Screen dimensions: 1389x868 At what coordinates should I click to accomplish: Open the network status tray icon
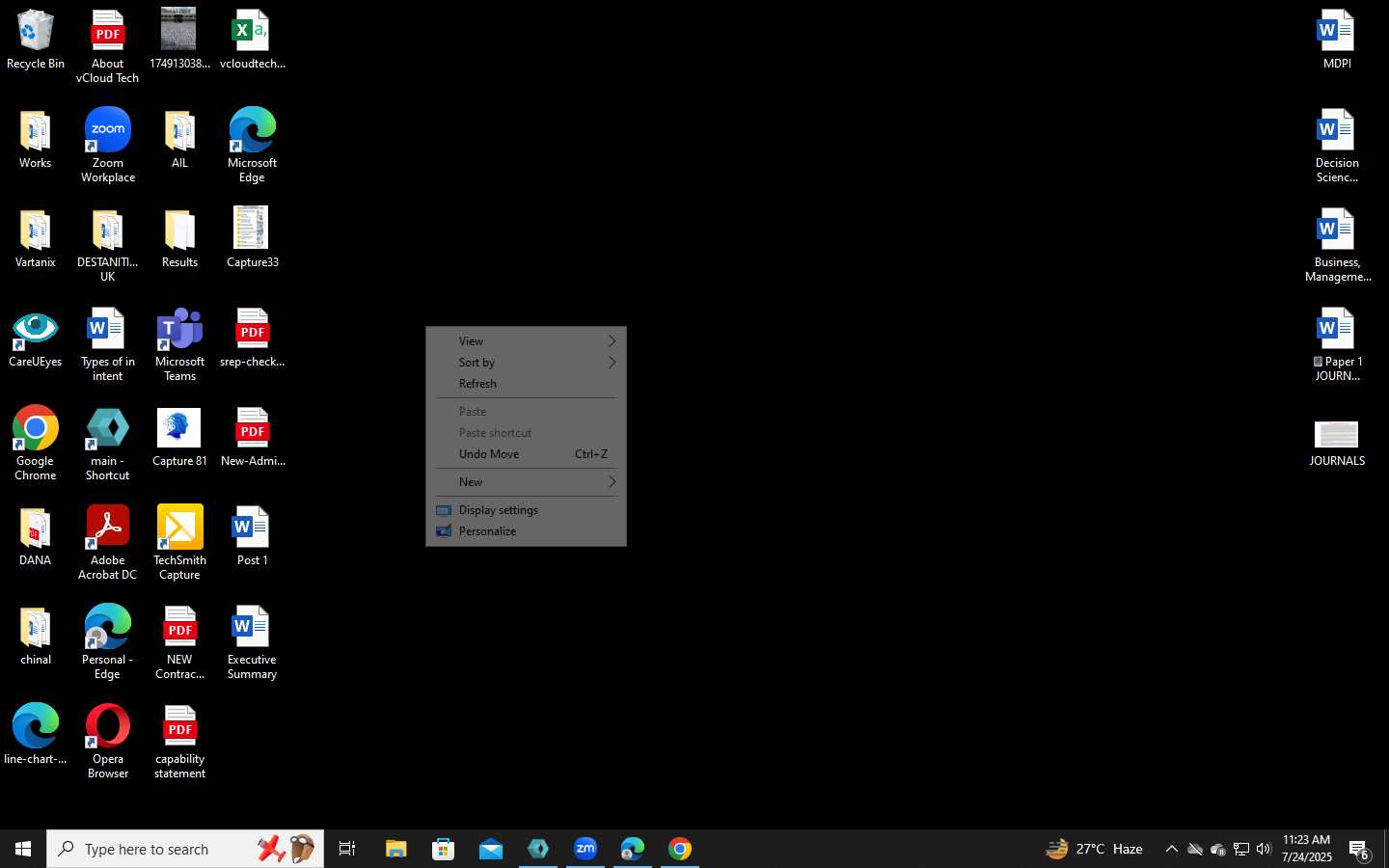point(1241,849)
